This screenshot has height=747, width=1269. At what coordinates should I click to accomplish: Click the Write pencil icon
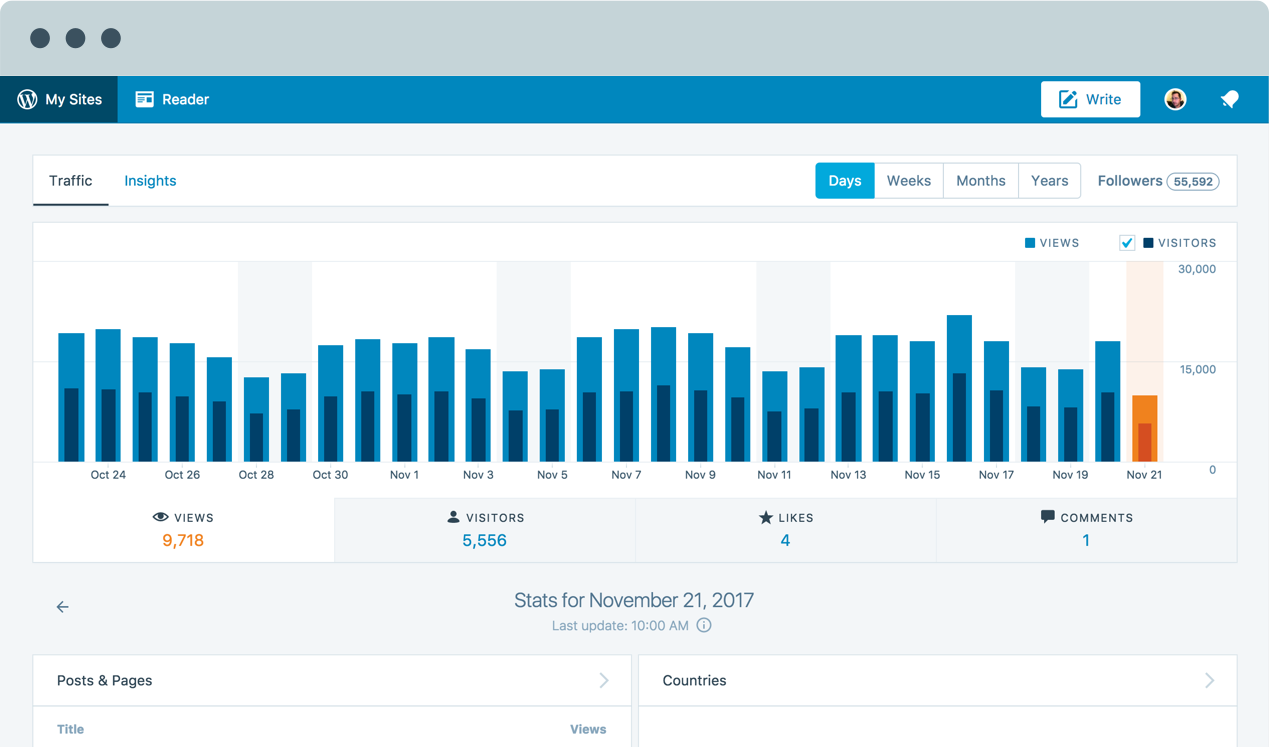click(1068, 99)
